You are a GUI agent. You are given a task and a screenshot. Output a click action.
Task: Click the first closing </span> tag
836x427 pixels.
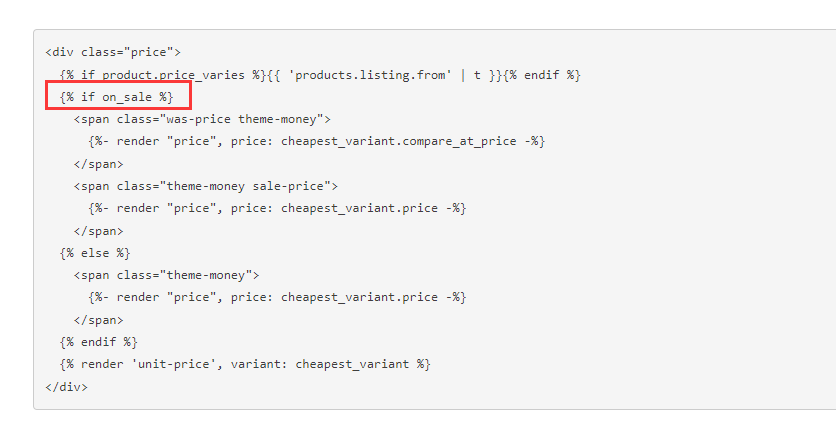(x=98, y=164)
